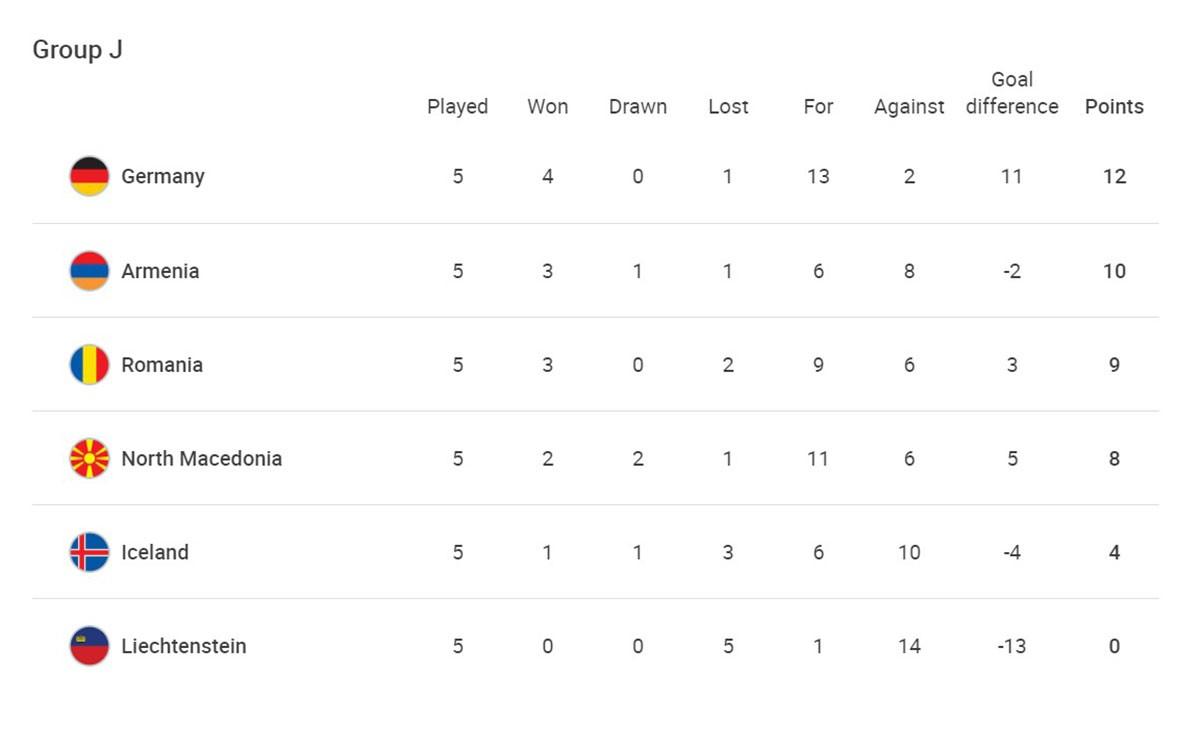Click the Drawn column header
Image resolution: width=1200 pixels, height=748 pixels.
(x=638, y=107)
